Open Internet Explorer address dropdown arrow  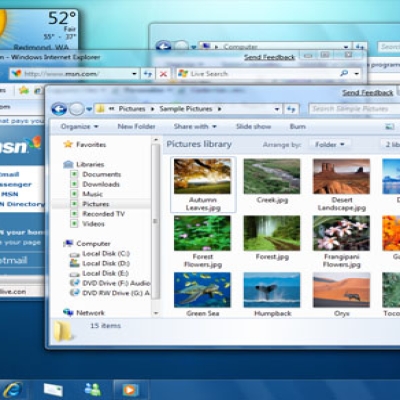pyautogui.click(x=134, y=74)
